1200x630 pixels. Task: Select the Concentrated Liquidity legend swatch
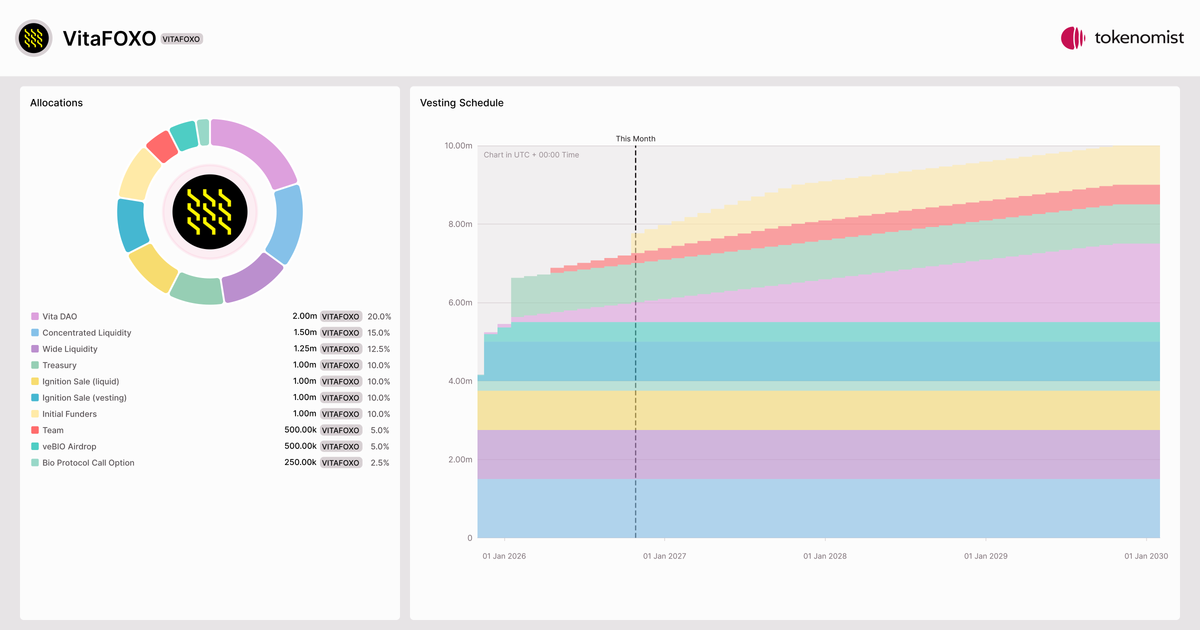coord(35,333)
